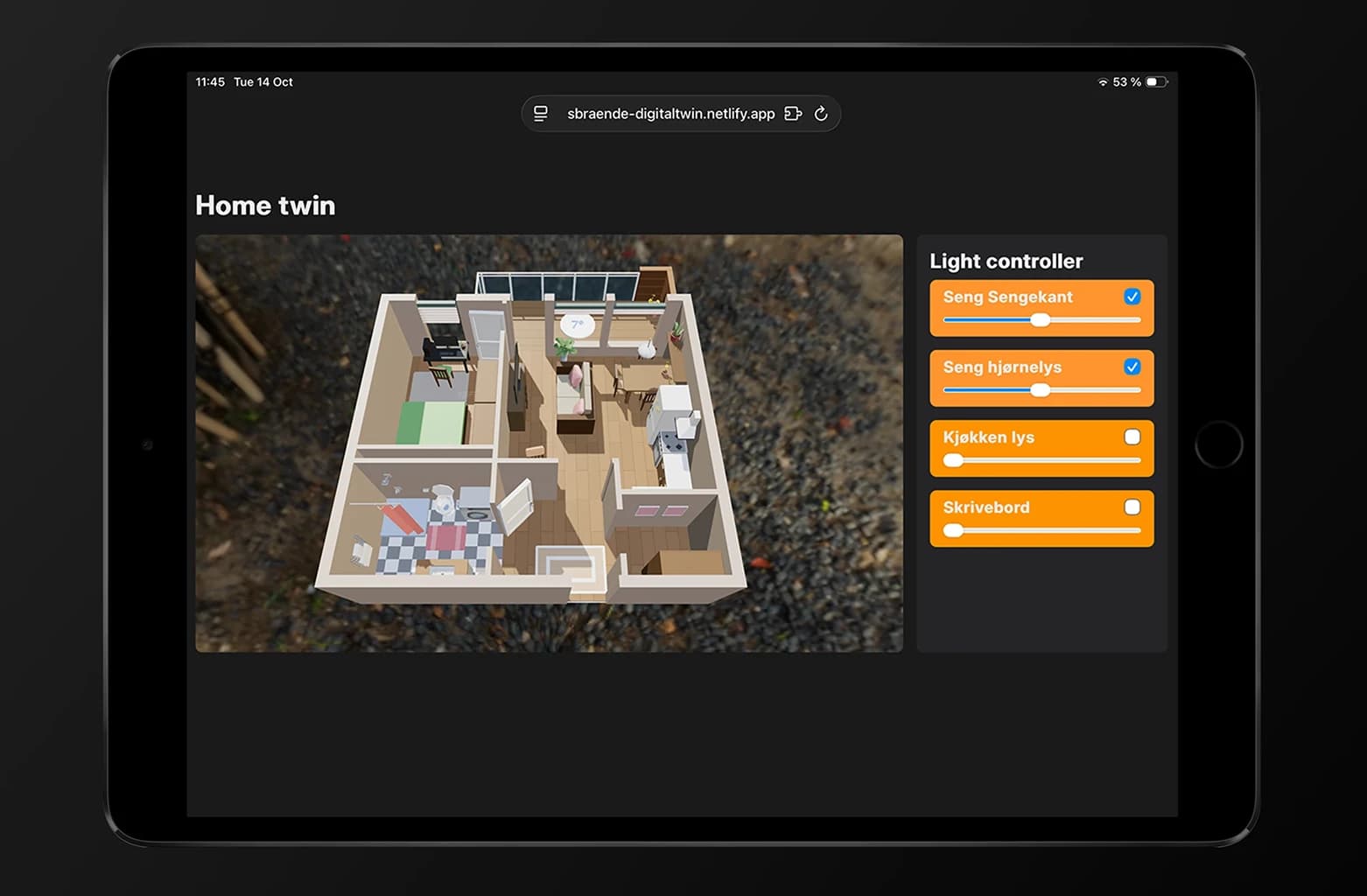Click the Kjøkken lys slider thumb
The height and width of the screenshot is (896, 1367).
[x=951, y=460]
